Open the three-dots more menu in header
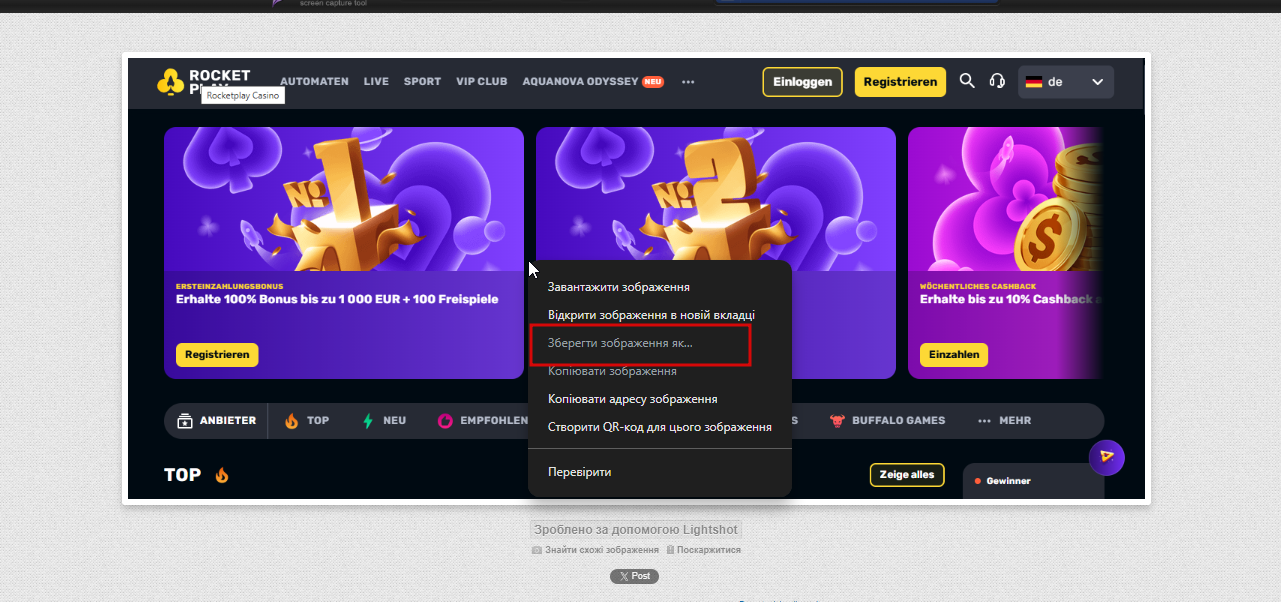The image size is (1281, 602). (688, 82)
